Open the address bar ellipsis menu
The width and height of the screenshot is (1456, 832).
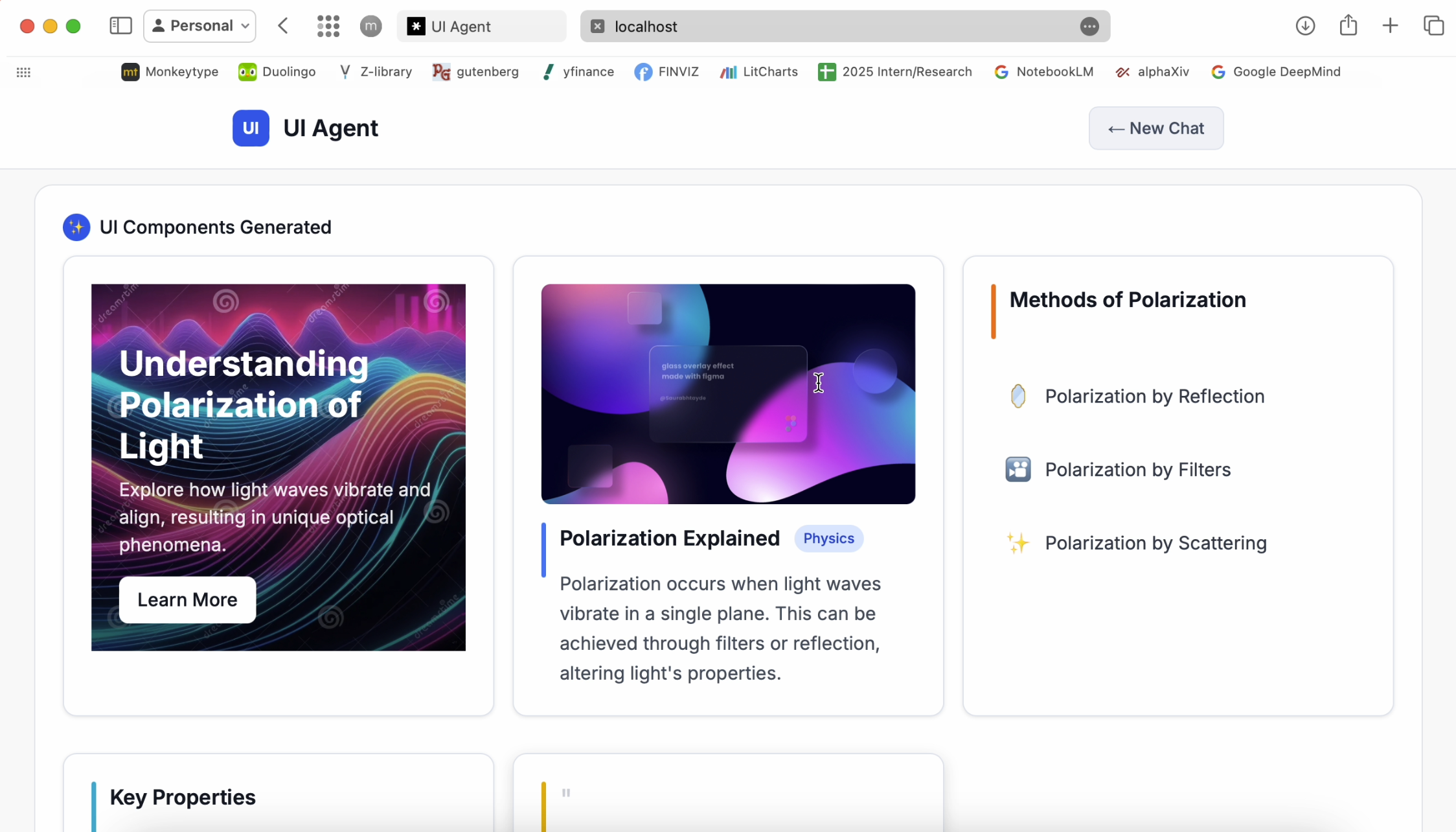pos(1089,26)
